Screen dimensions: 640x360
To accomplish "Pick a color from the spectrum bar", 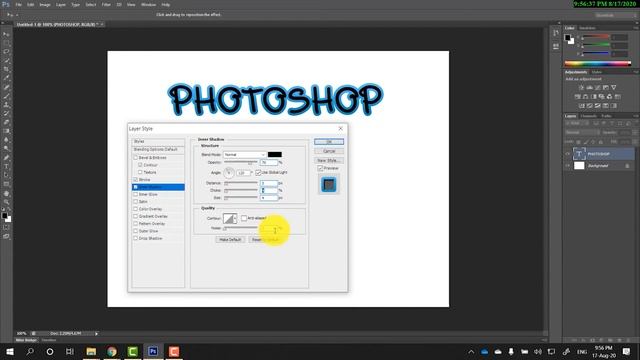I will (598, 64).
